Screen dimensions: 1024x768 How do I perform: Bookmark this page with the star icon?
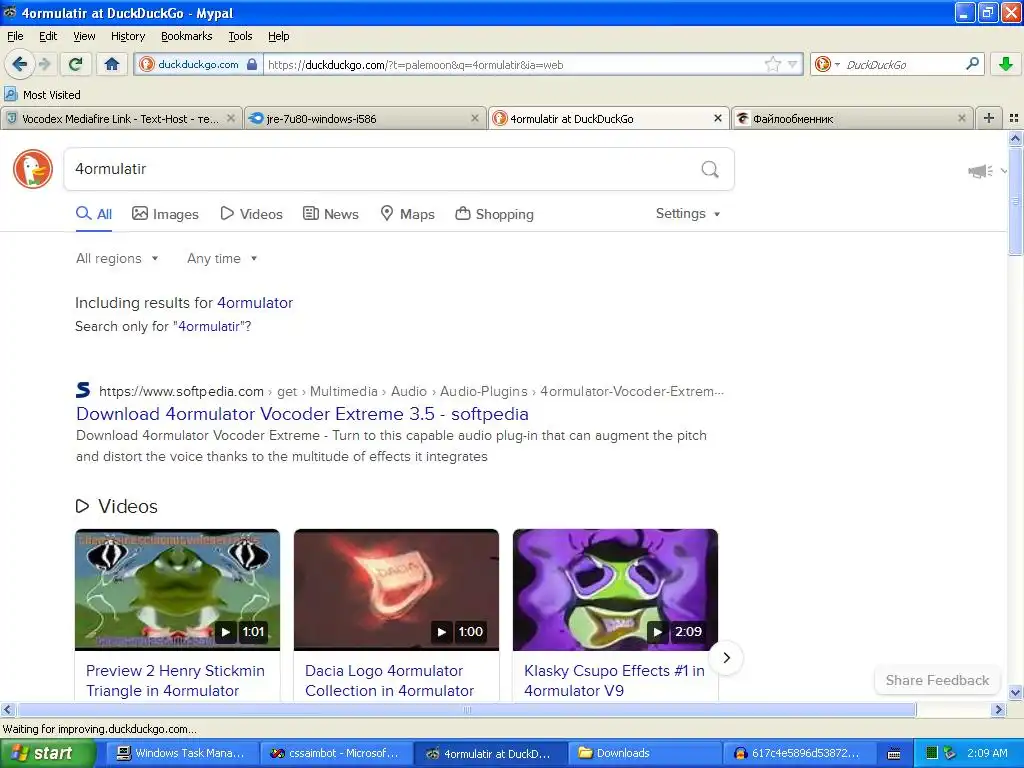click(x=773, y=64)
